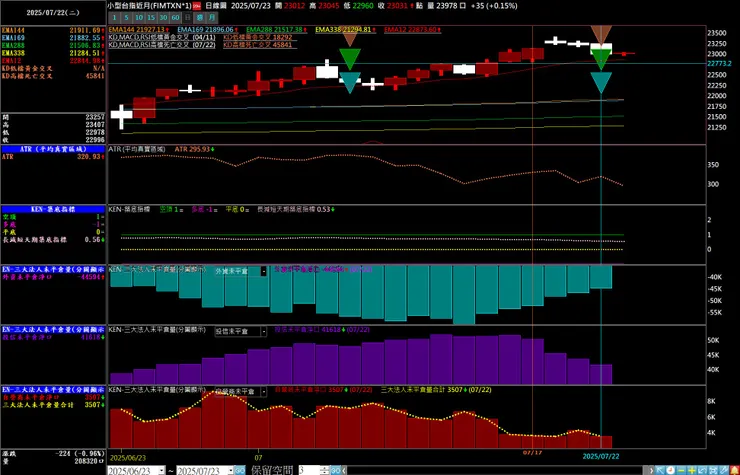Click the yellow plus zoom-in icon
This screenshot has height=475, width=740.
tap(692, 470)
